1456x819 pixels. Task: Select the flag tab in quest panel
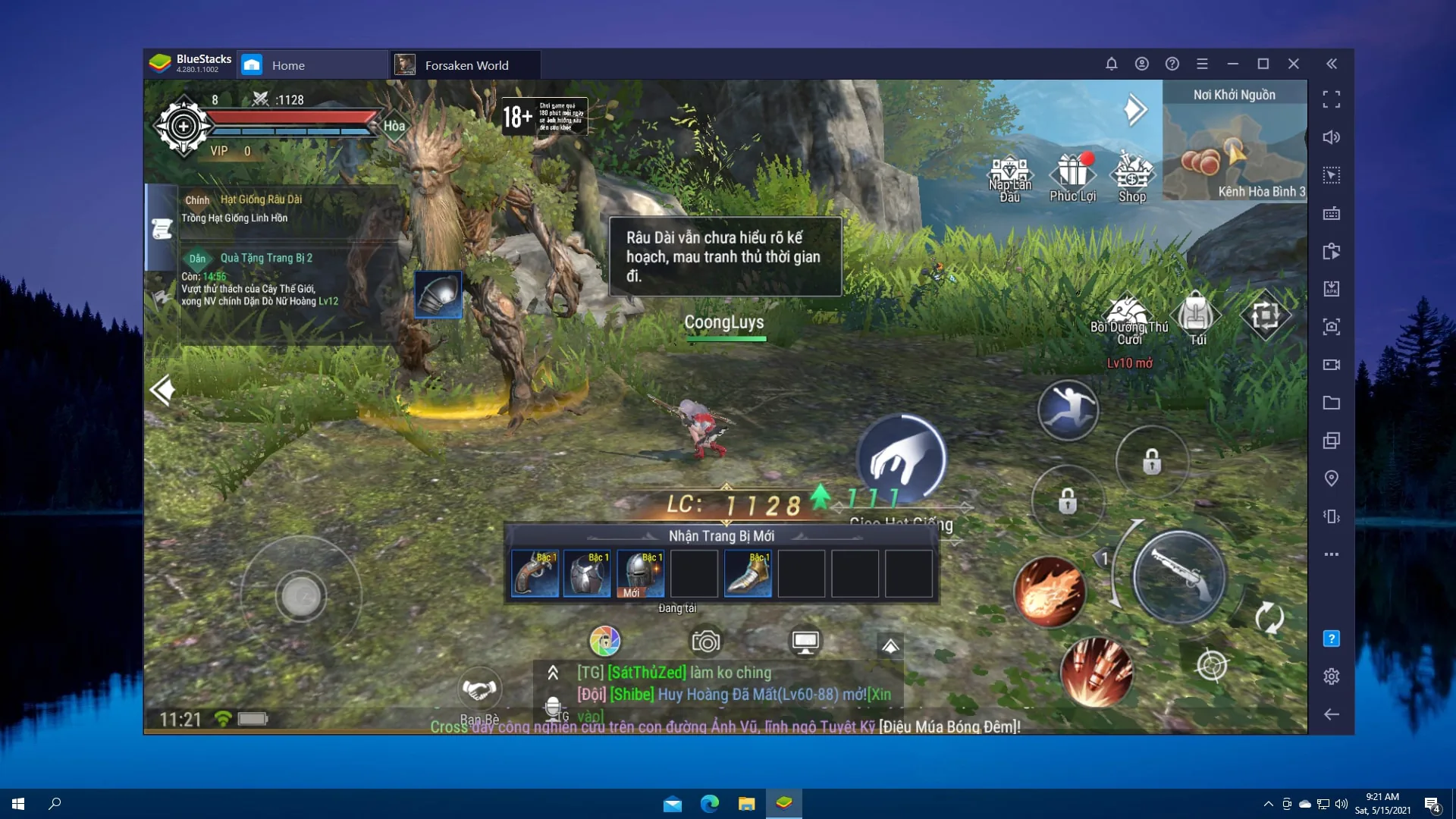pyautogui.click(x=162, y=298)
